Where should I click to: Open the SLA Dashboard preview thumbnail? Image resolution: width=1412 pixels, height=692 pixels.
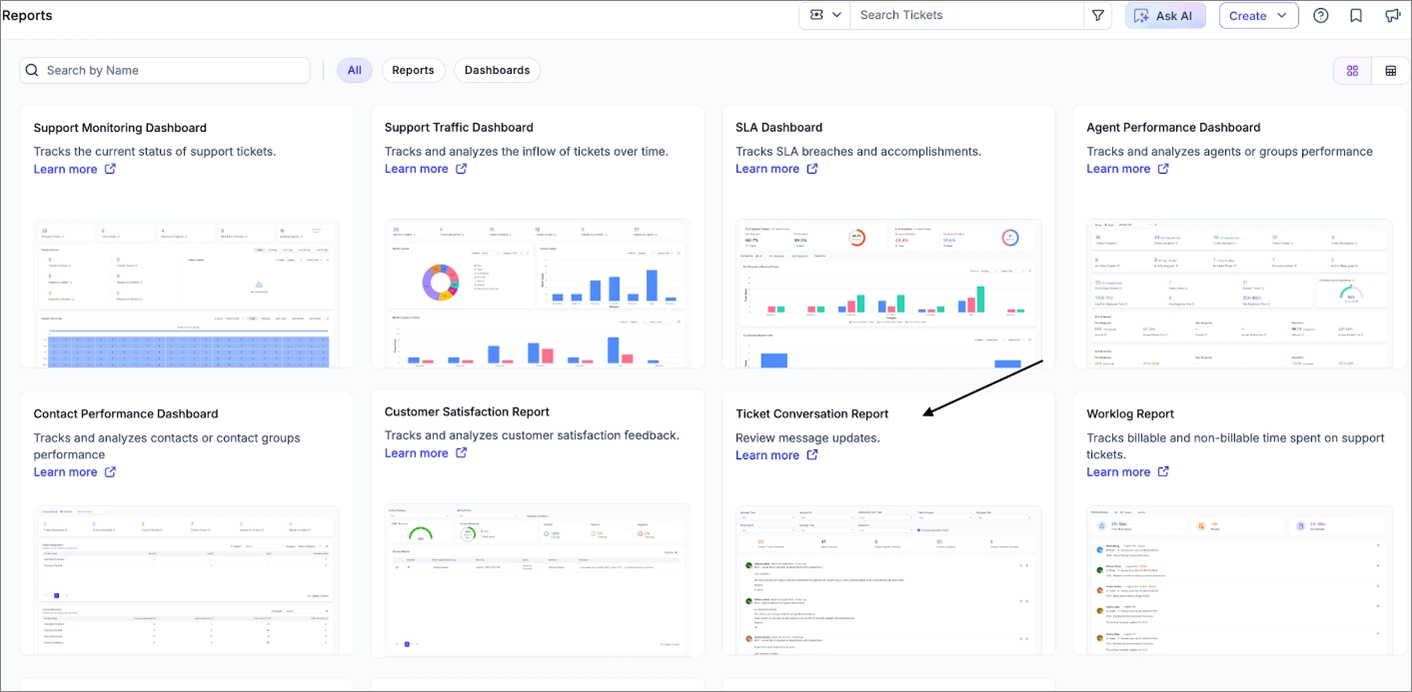click(x=888, y=293)
